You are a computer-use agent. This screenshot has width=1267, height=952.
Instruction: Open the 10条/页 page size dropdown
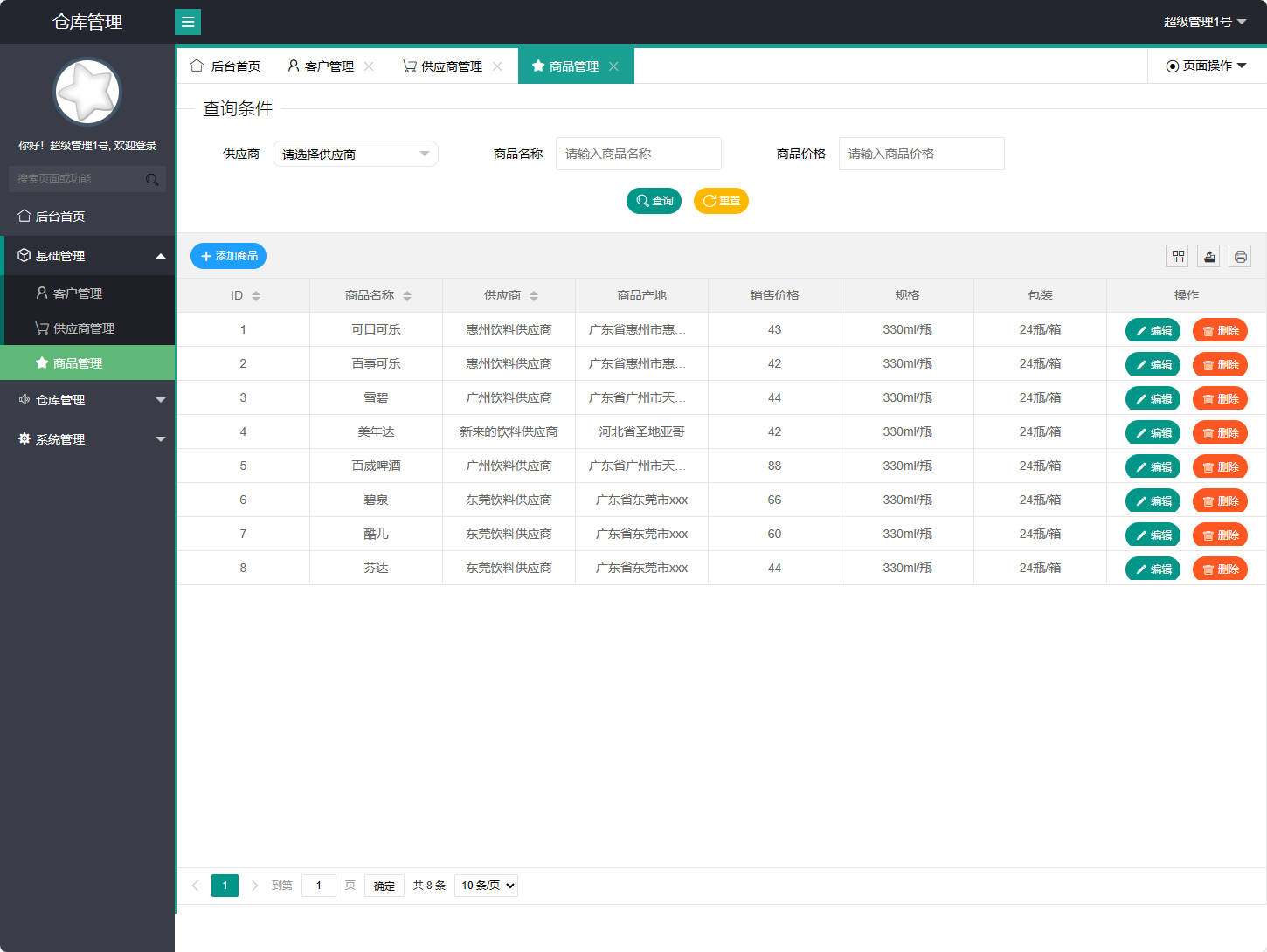(486, 885)
